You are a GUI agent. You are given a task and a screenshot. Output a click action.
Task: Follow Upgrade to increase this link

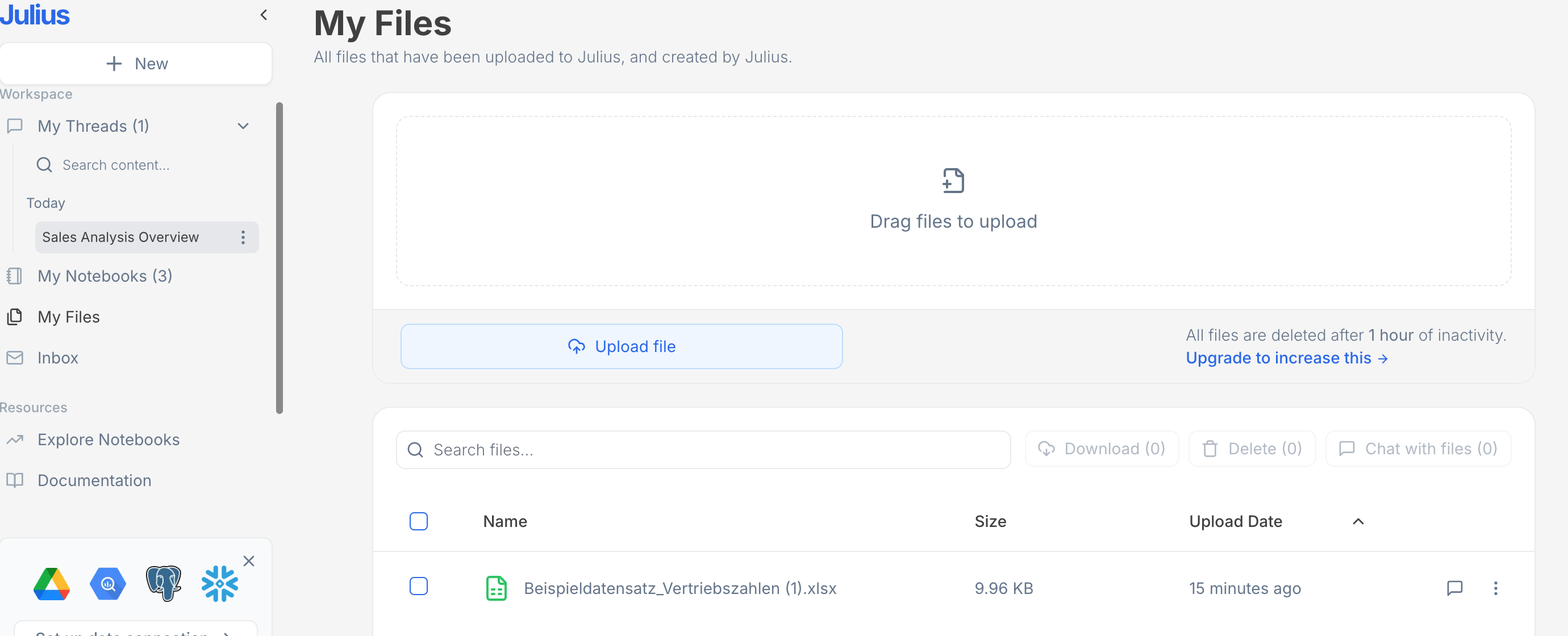pos(1286,358)
